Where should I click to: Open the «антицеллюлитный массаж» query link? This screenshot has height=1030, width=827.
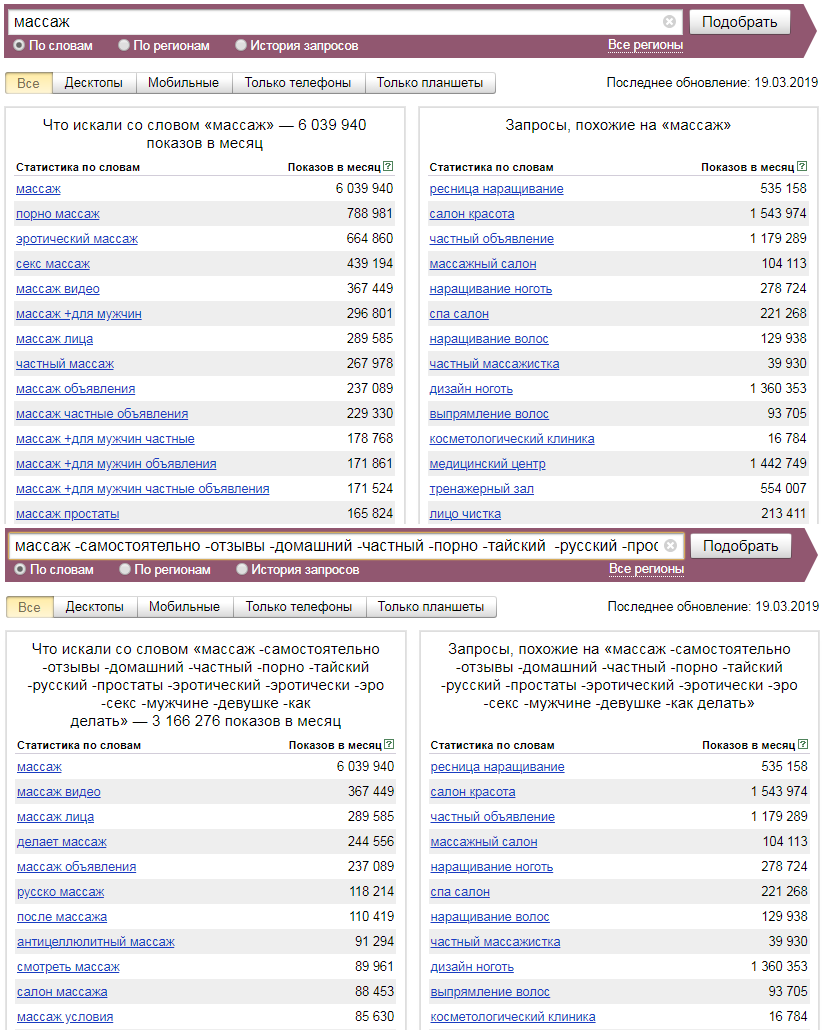(x=95, y=942)
